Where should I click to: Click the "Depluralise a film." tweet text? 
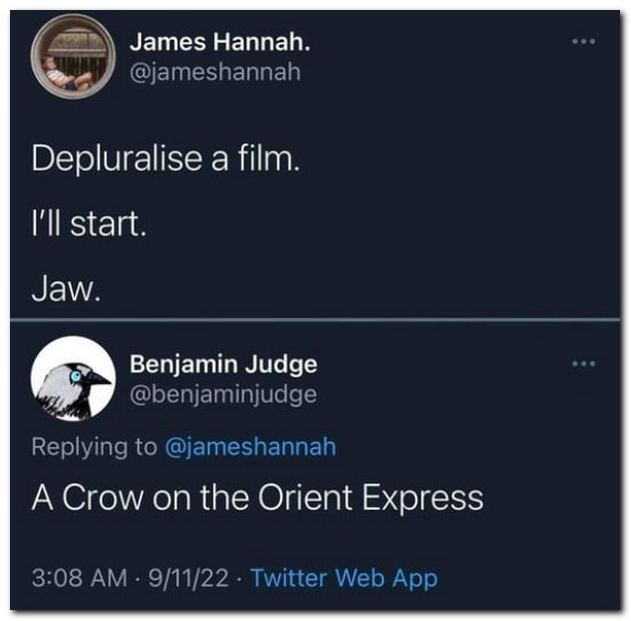click(x=165, y=160)
